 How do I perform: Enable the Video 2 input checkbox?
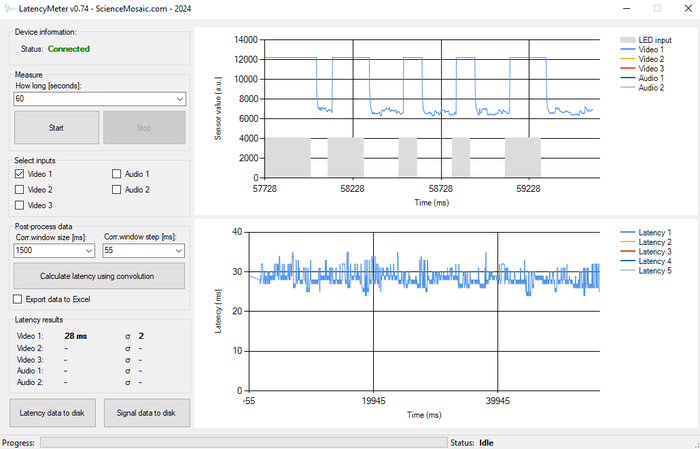click(20, 190)
